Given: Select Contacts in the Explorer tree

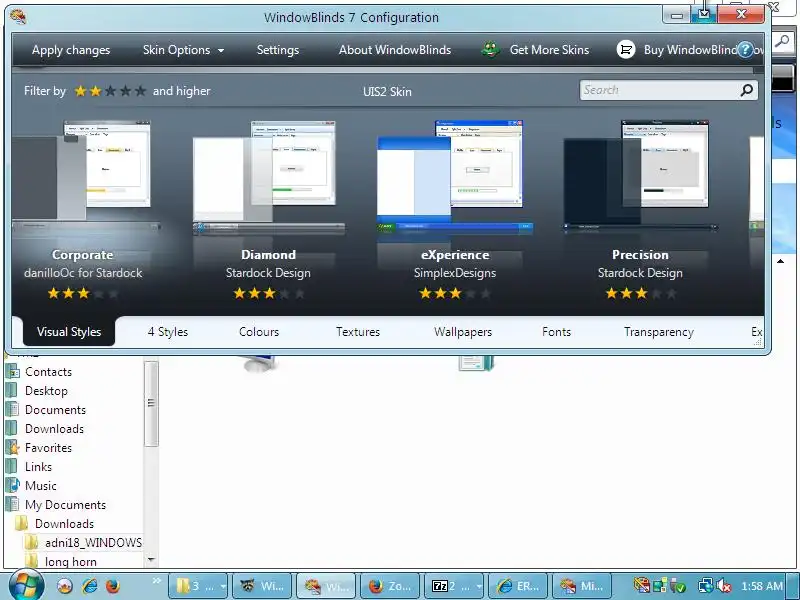Looking at the screenshot, I should pos(48,372).
